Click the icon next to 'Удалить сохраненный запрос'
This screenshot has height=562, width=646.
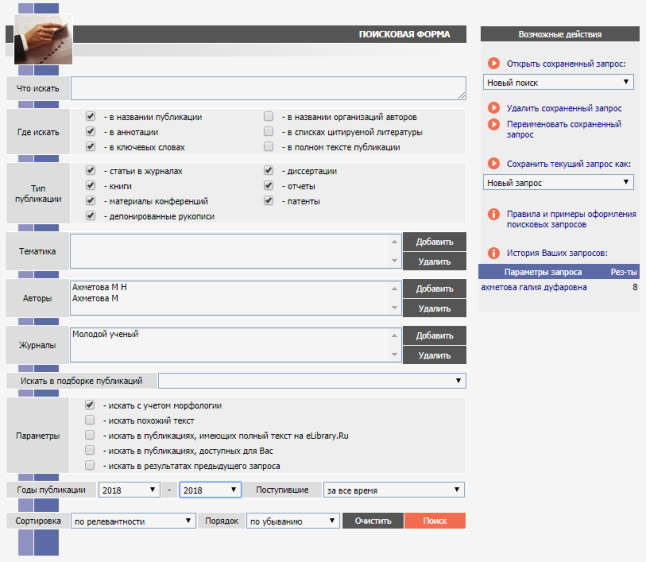[493, 108]
